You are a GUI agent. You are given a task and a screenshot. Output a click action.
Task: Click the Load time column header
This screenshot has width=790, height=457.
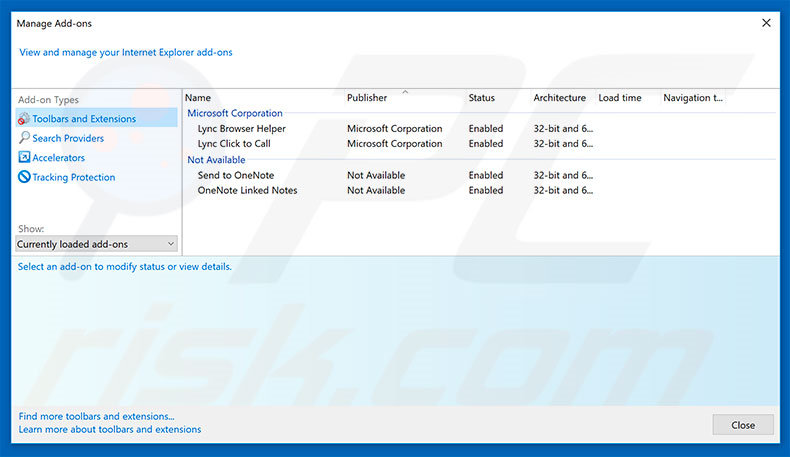point(620,98)
